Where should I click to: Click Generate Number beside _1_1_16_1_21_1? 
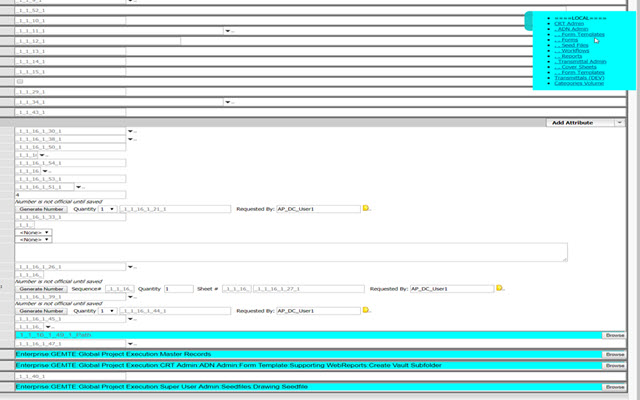coord(41,209)
